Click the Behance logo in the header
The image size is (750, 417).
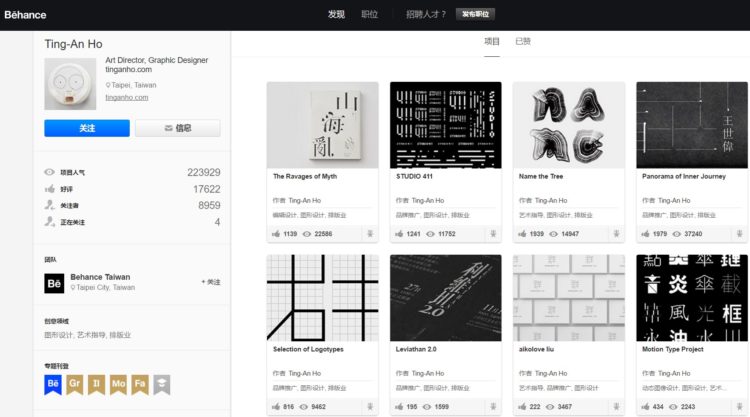[x=25, y=15]
